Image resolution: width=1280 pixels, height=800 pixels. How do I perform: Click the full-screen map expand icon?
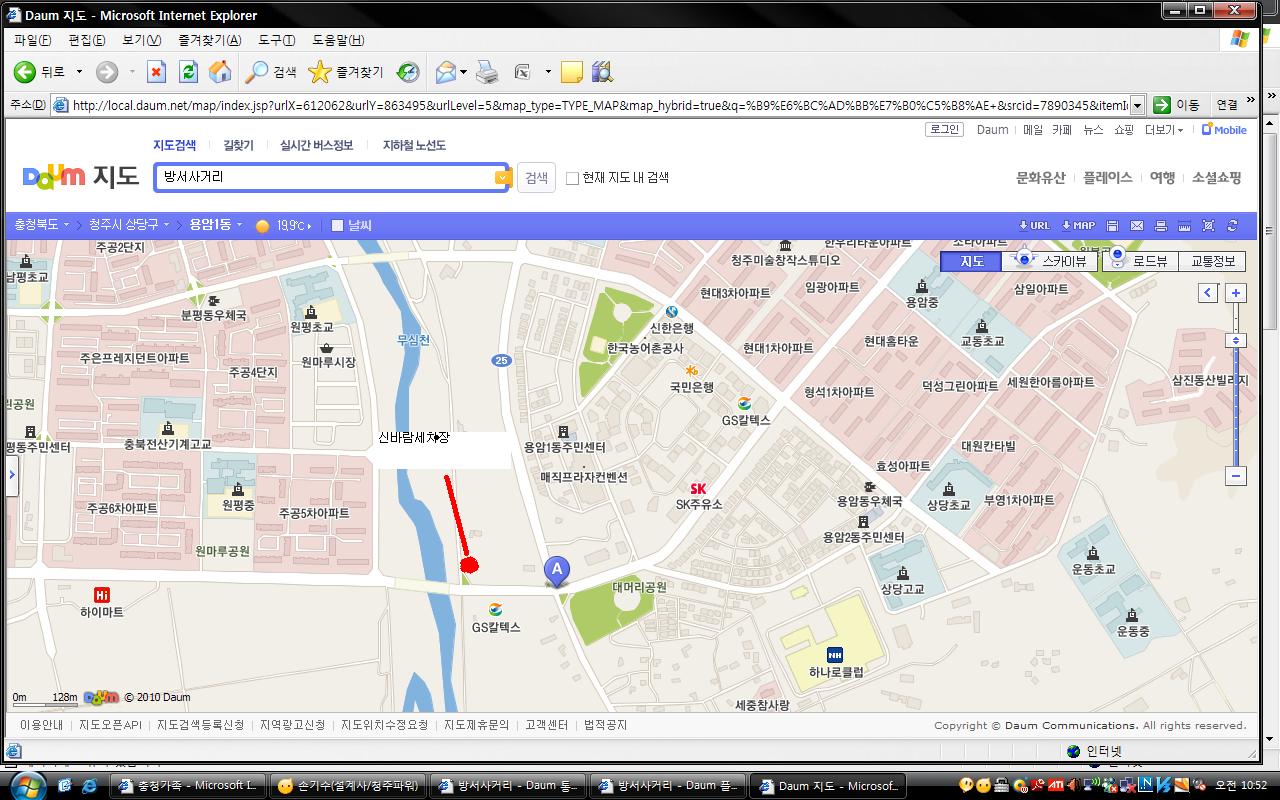click(x=1208, y=226)
